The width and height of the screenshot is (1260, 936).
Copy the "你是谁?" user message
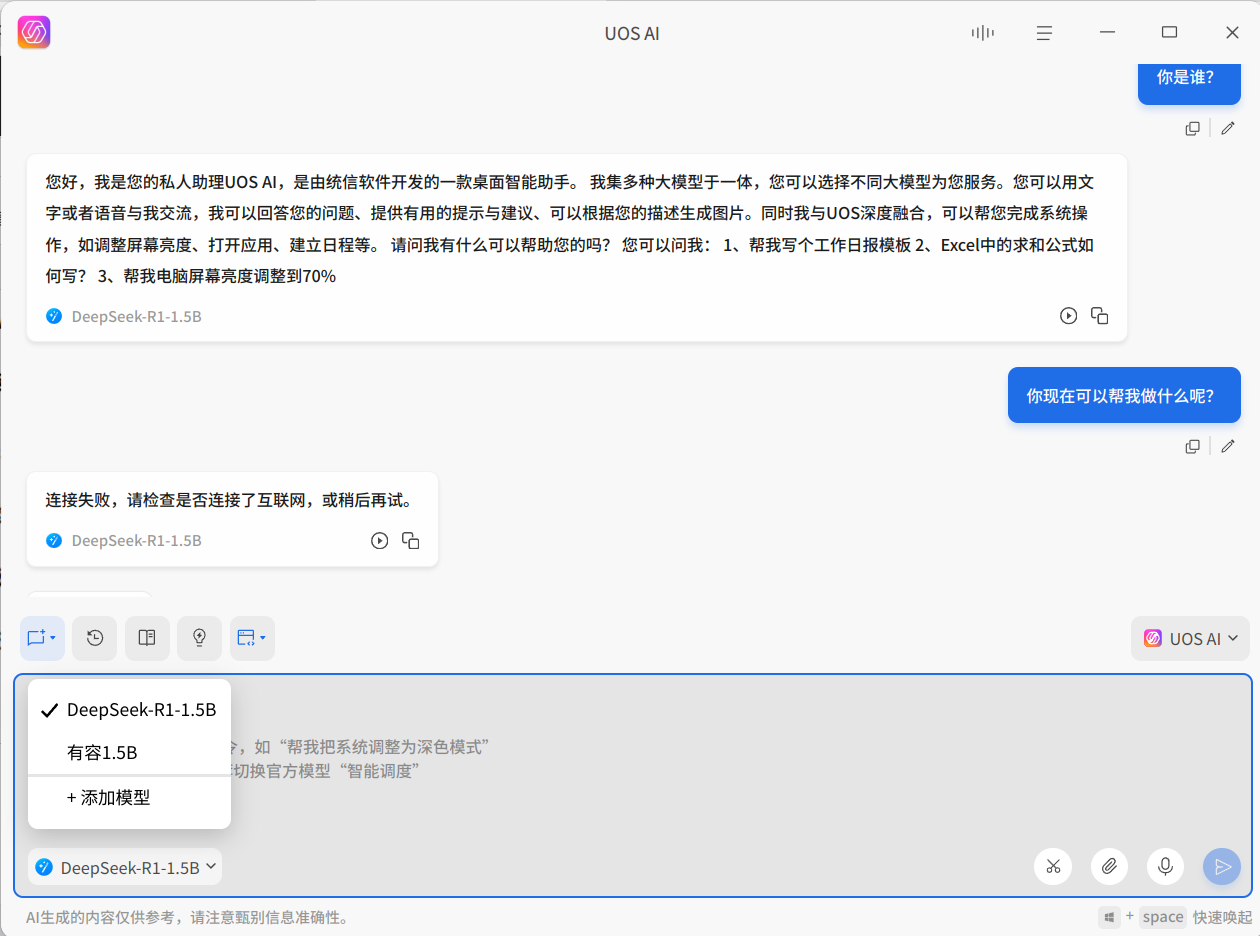click(x=1192, y=128)
